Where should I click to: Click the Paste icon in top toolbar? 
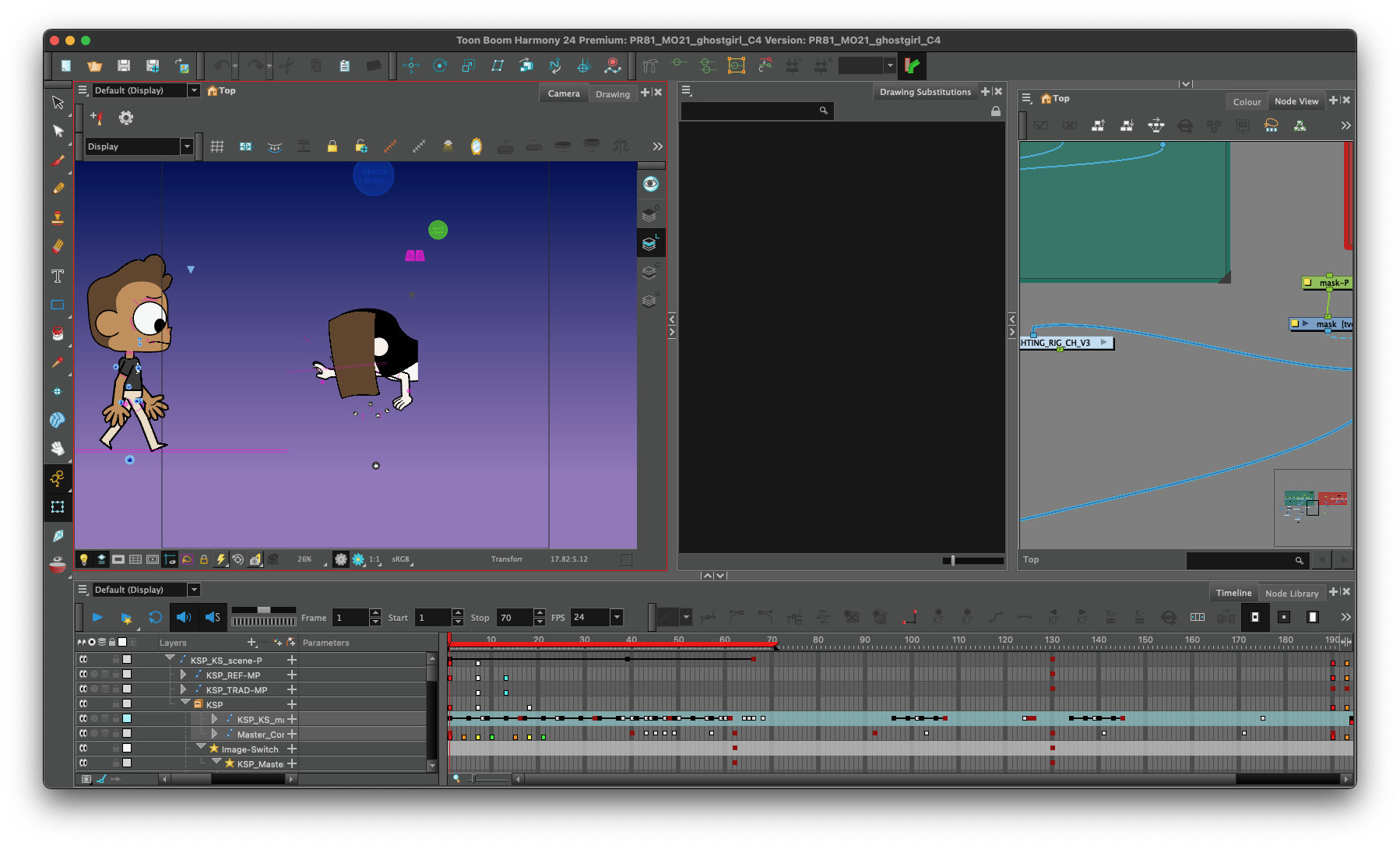pyautogui.click(x=344, y=65)
